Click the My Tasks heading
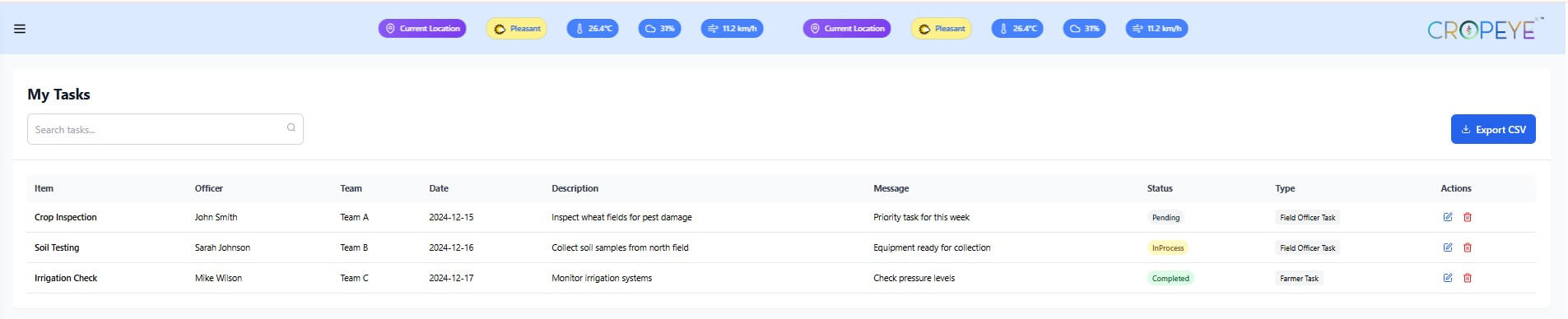 58,94
